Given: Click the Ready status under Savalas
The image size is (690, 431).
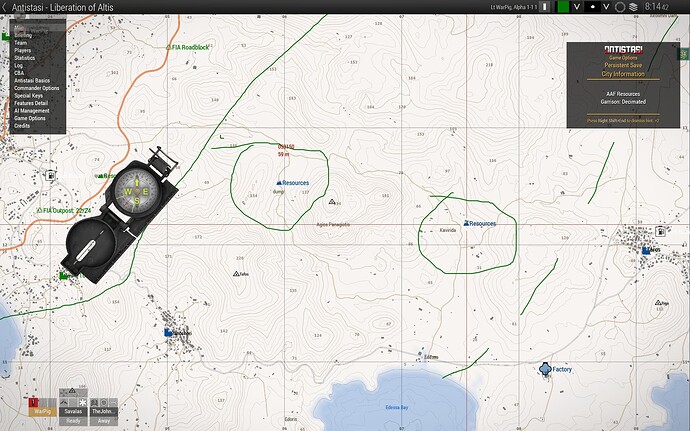Looking at the screenshot, I should click(73, 421).
